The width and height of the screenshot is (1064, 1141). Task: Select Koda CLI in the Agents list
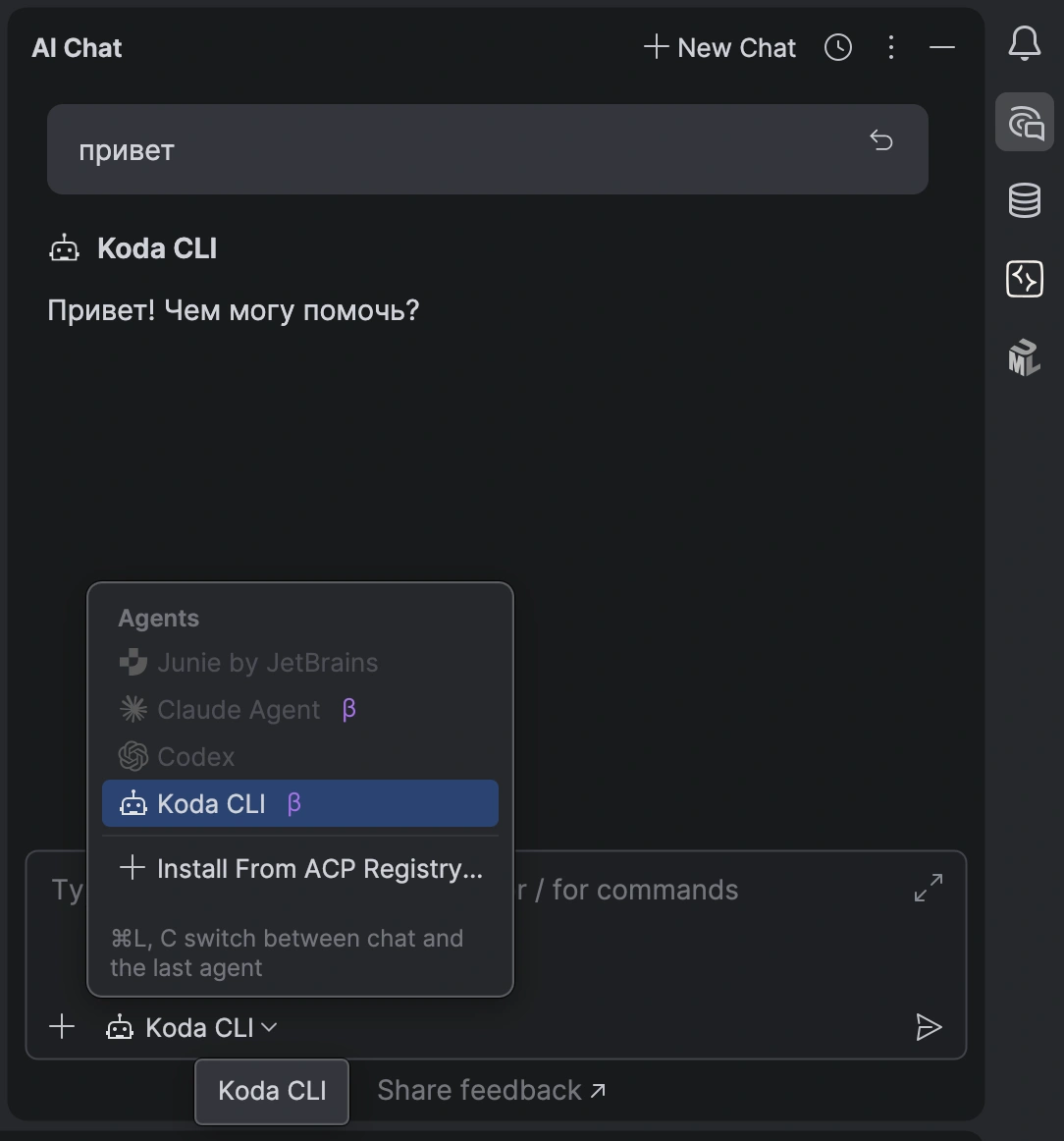pos(299,803)
